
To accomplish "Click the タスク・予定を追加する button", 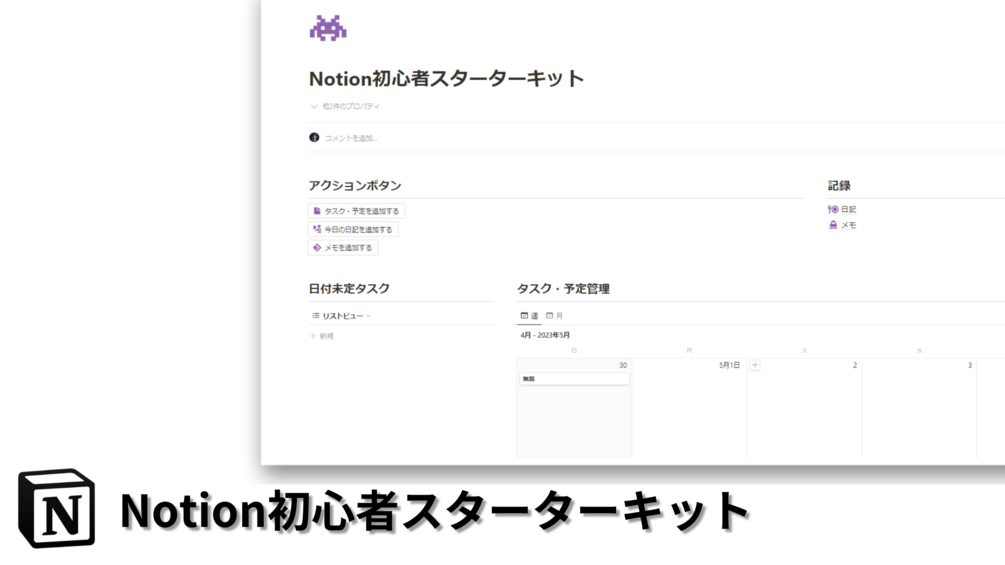I will (x=356, y=211).
